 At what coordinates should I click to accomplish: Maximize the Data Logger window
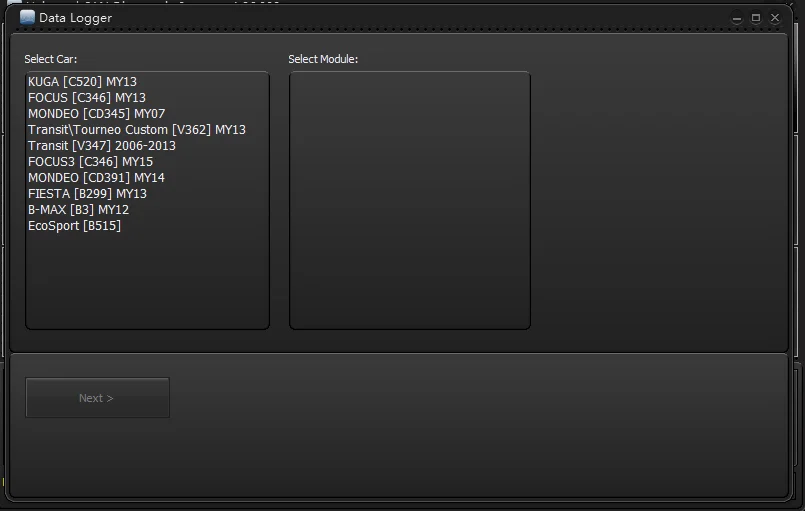pyautogui.click(x=756, y=18)
